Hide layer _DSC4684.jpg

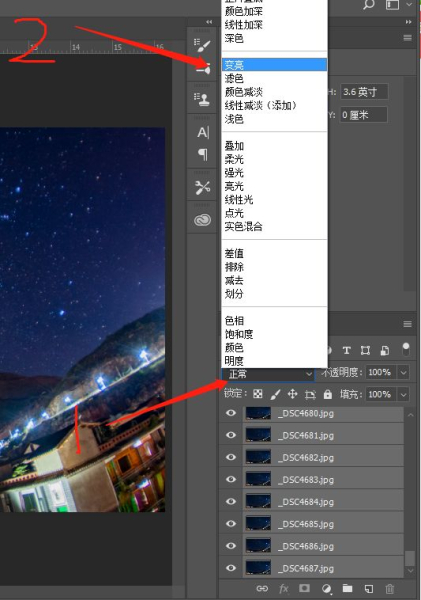click(231, 501)
